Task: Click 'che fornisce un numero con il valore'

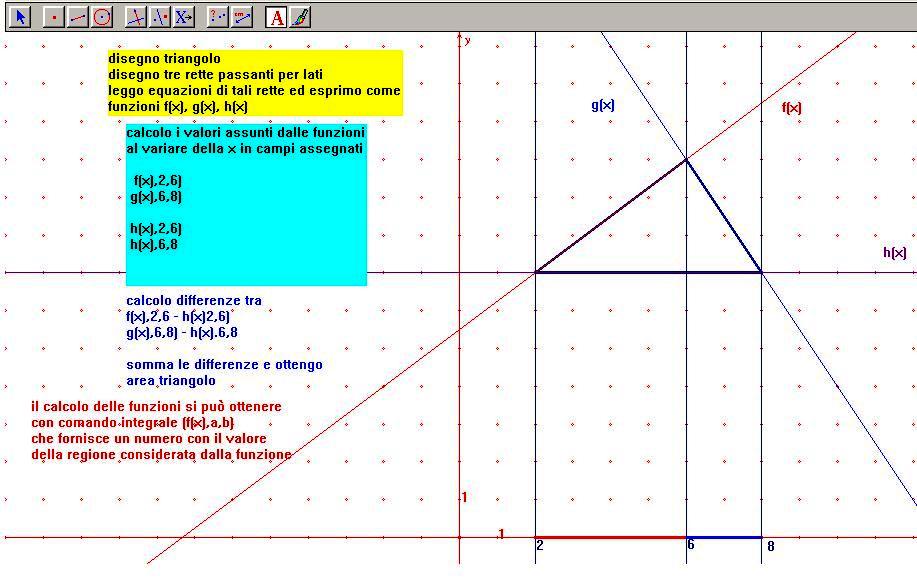Action: 149,439
